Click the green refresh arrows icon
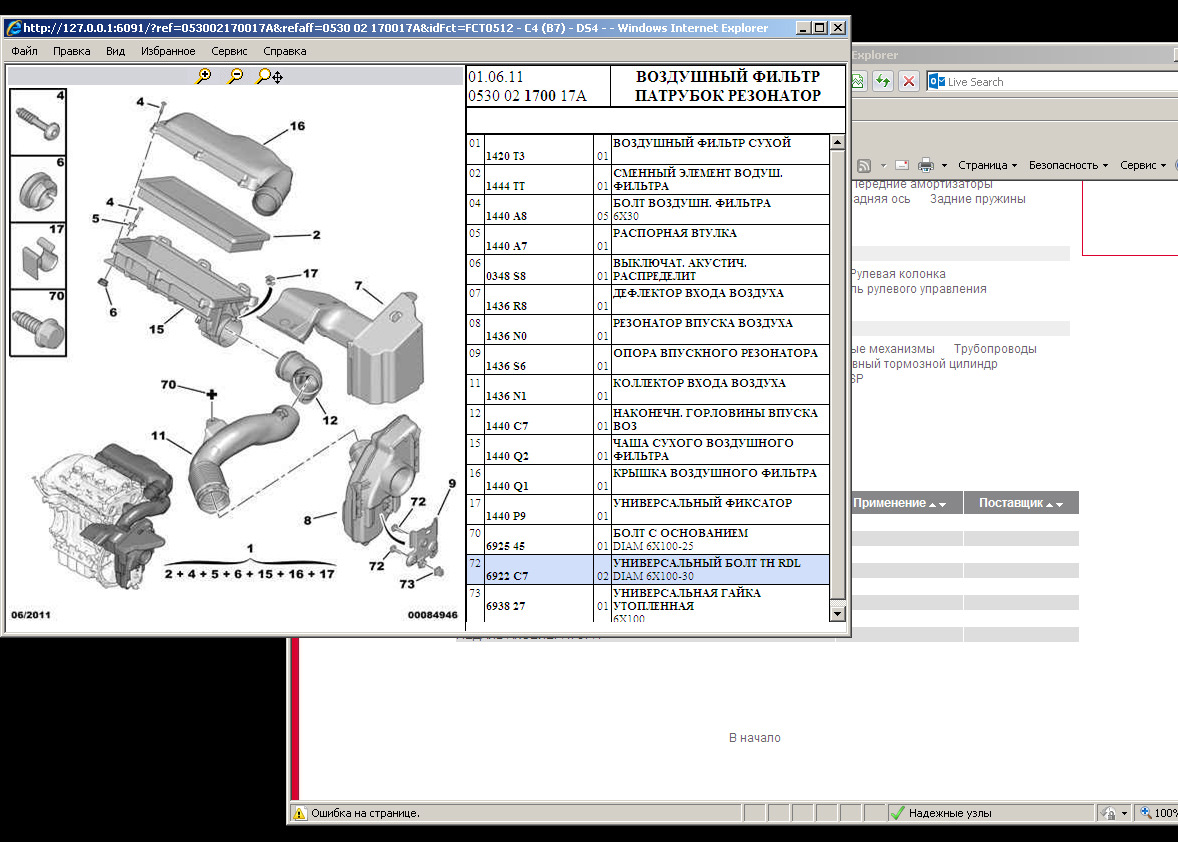The image size is (1178, 842). (883, 82)
